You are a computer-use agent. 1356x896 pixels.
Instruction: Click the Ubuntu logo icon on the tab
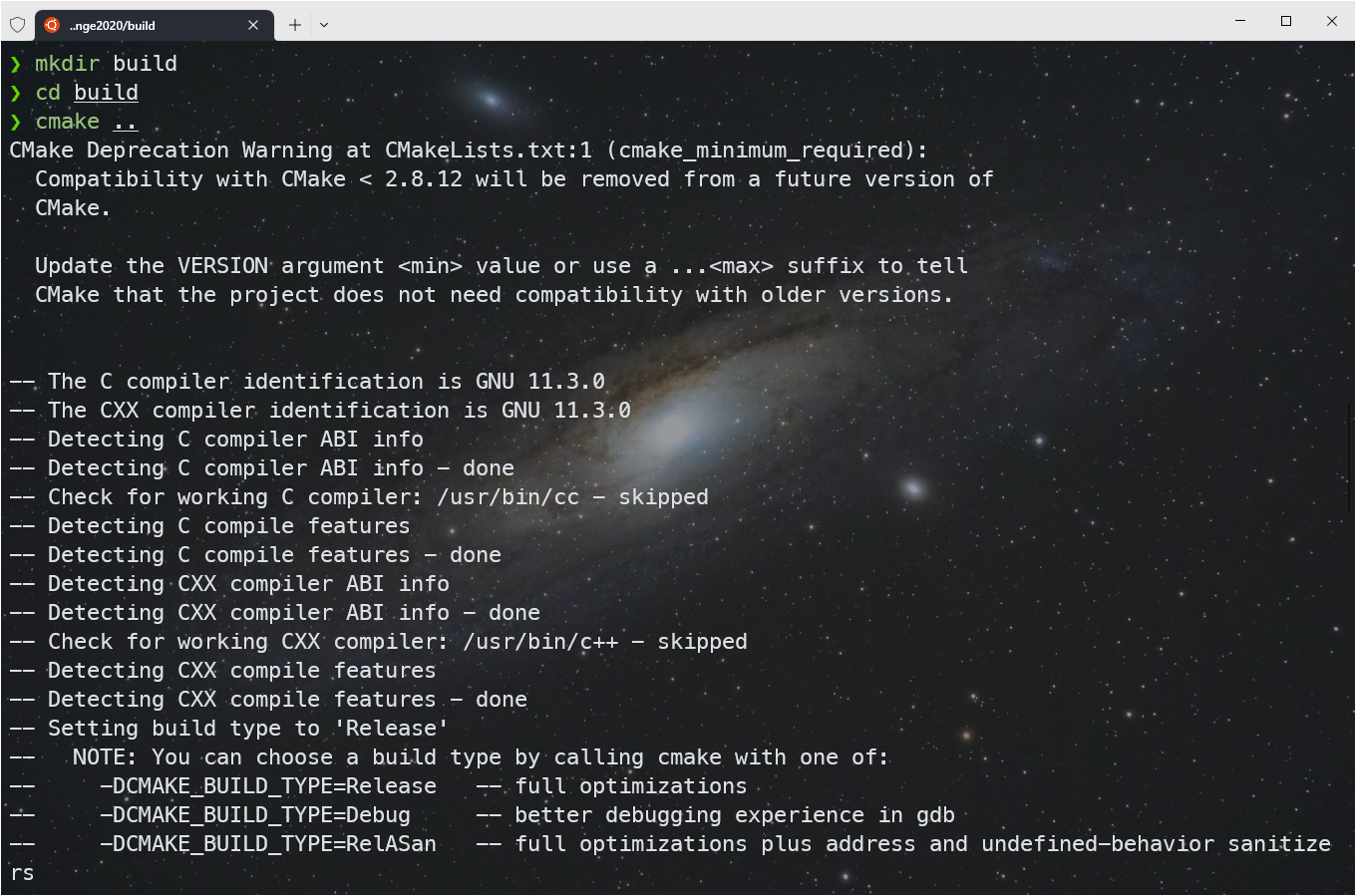click(52, 25)
